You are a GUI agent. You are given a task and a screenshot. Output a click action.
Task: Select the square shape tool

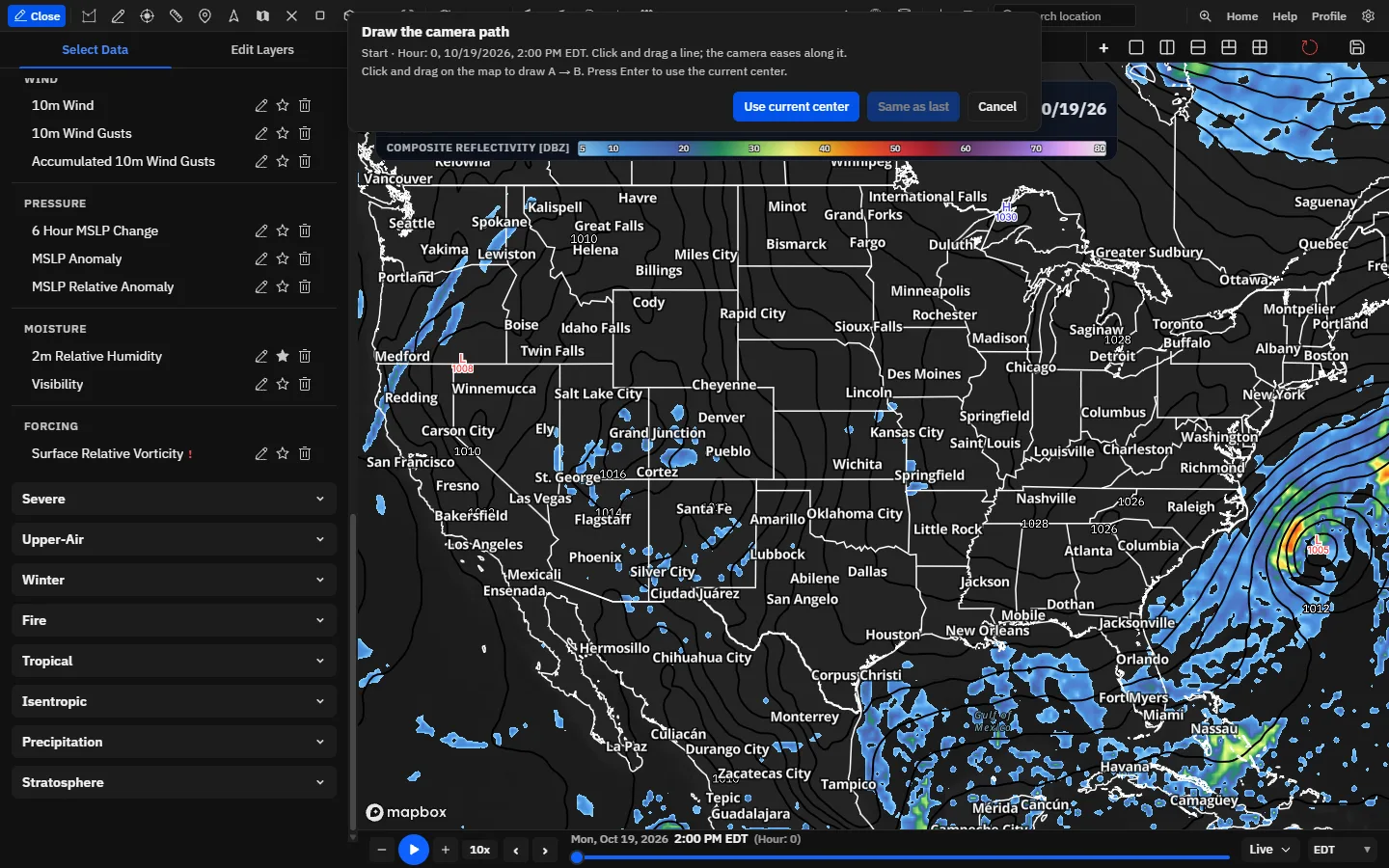coord(320,16)
